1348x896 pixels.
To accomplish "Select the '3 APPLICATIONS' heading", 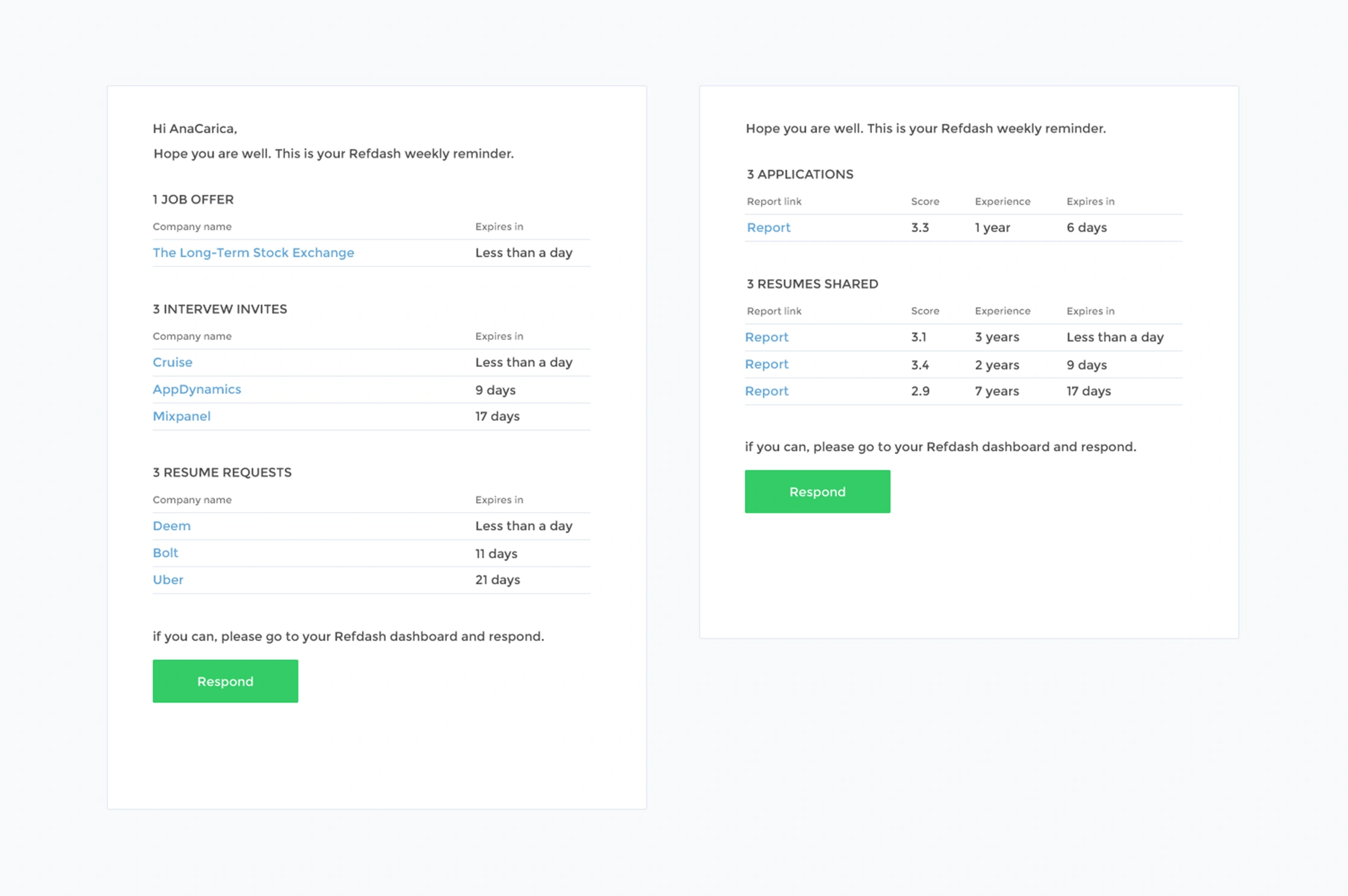I will [800, 174].
